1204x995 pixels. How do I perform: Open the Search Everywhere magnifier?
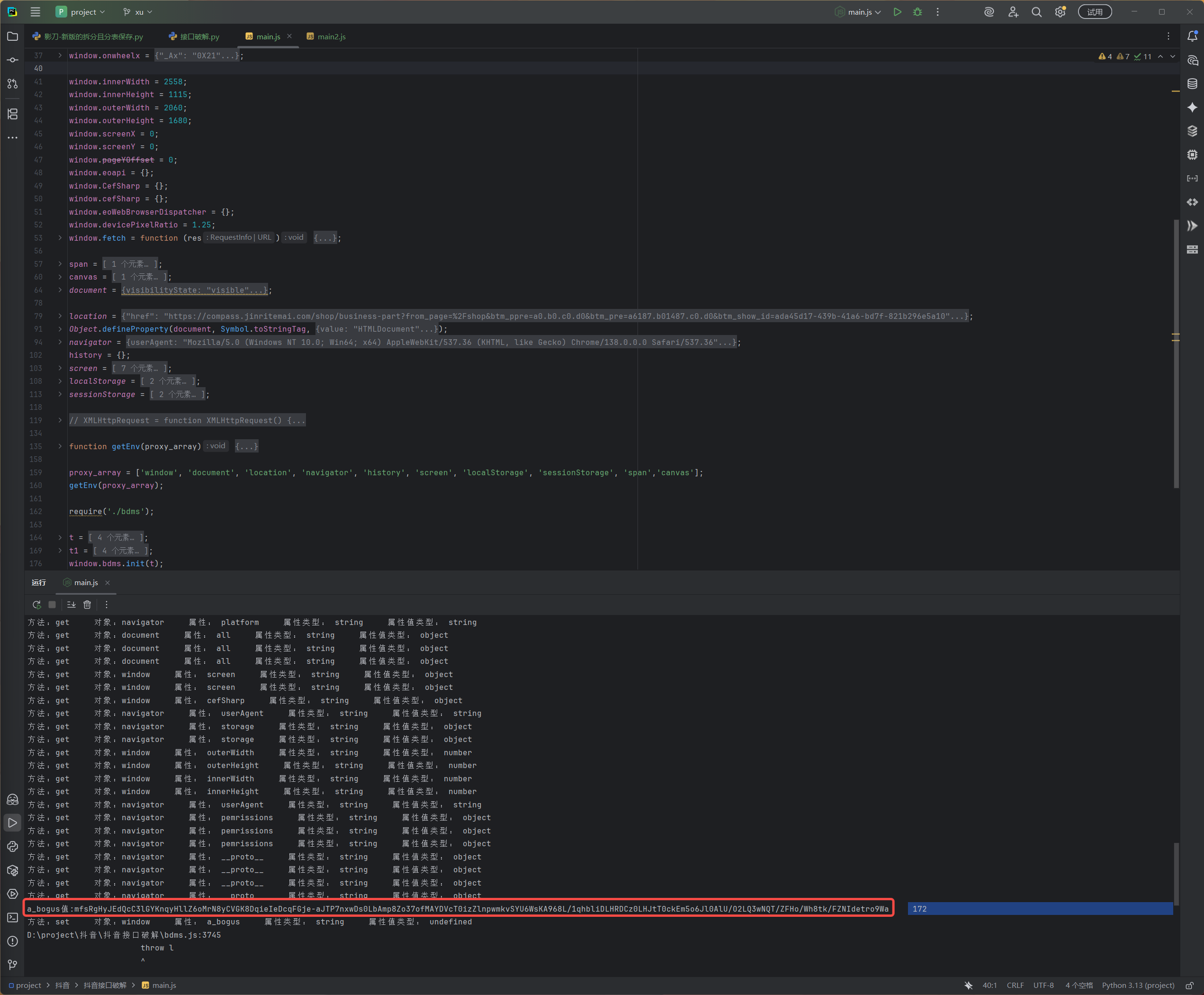1036,12
